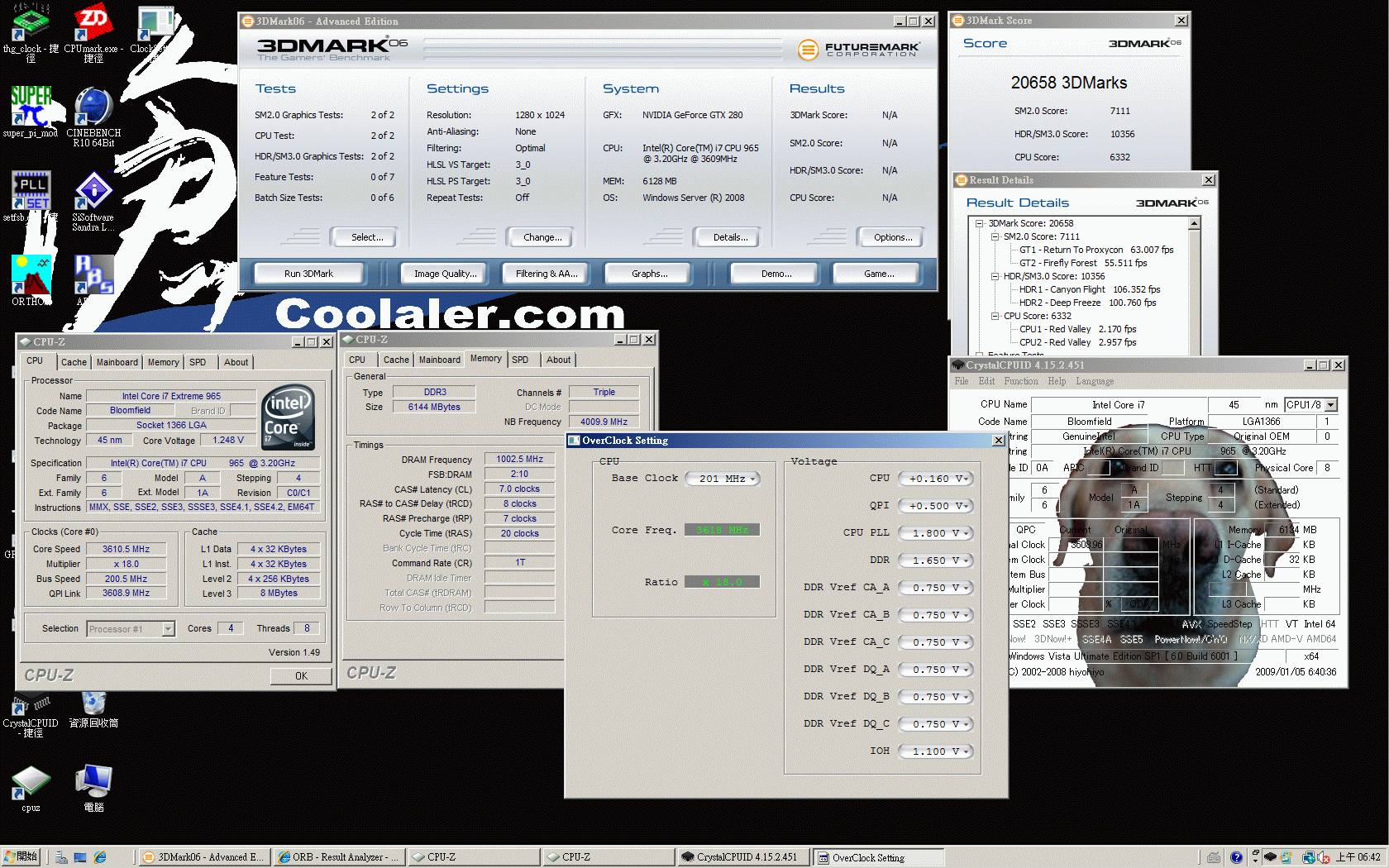Click the Internet Explorer quick launch icon
Screen dimensions: 1389x868
[100, 857]
